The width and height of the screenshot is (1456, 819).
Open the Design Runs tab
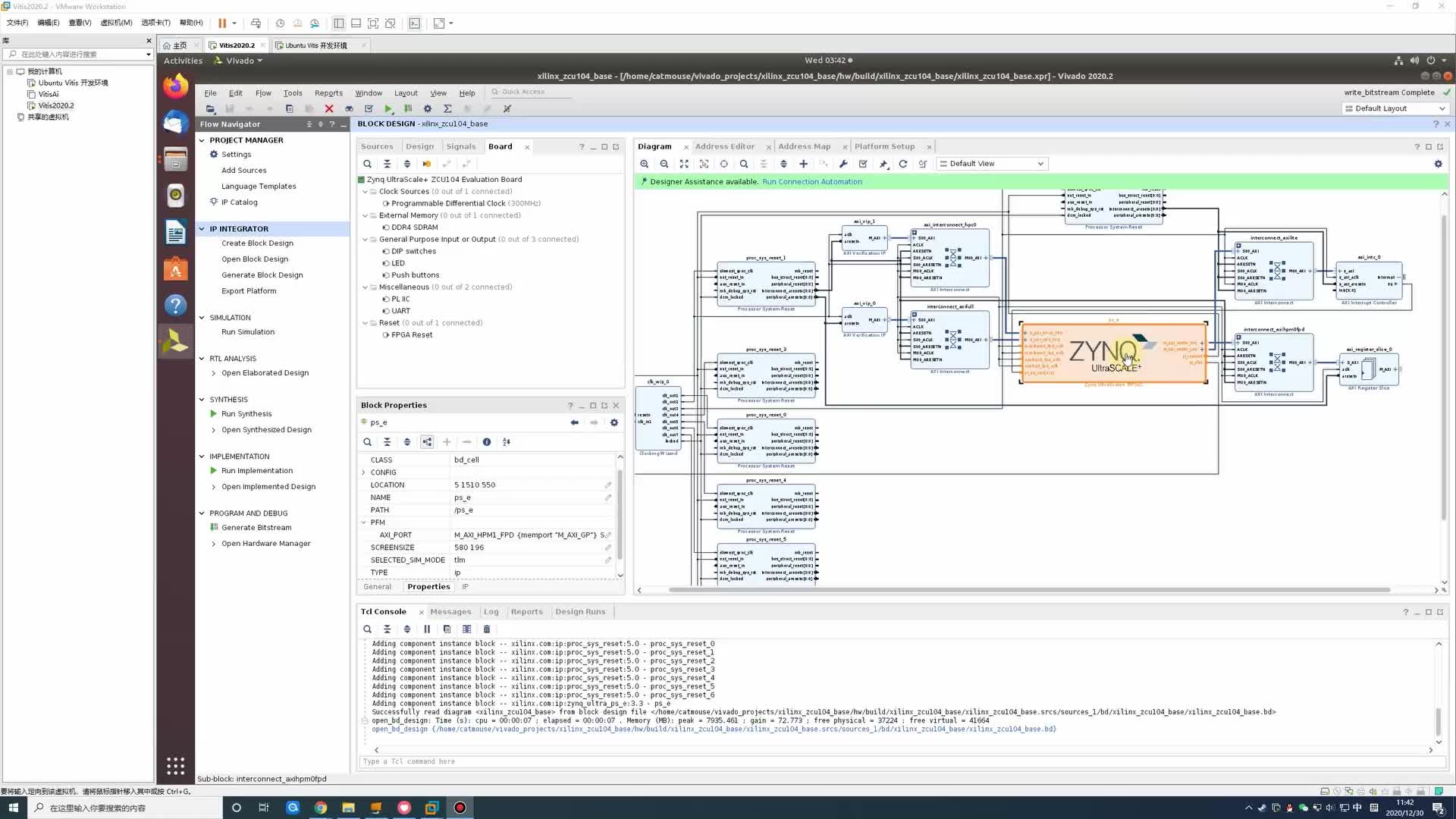[x=580, y=612]
